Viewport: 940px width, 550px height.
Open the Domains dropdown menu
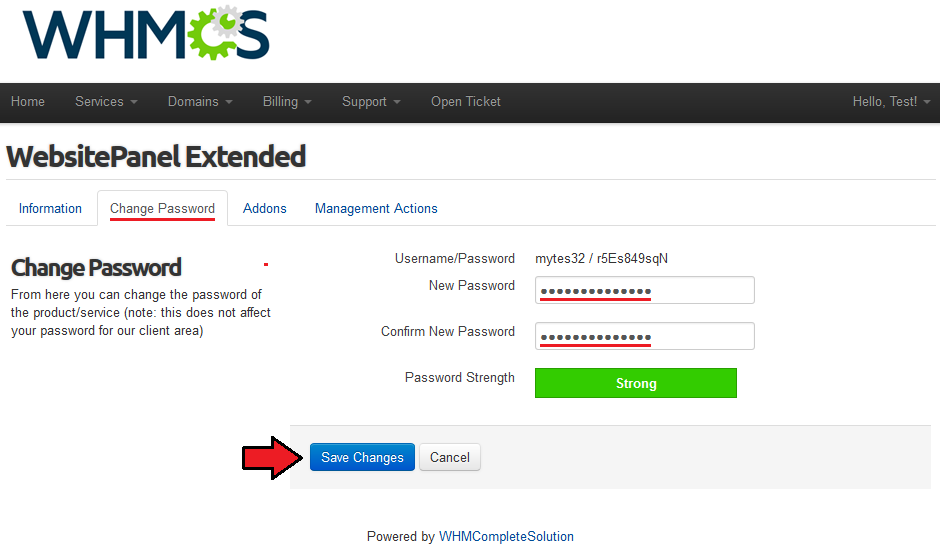point(200,102)
